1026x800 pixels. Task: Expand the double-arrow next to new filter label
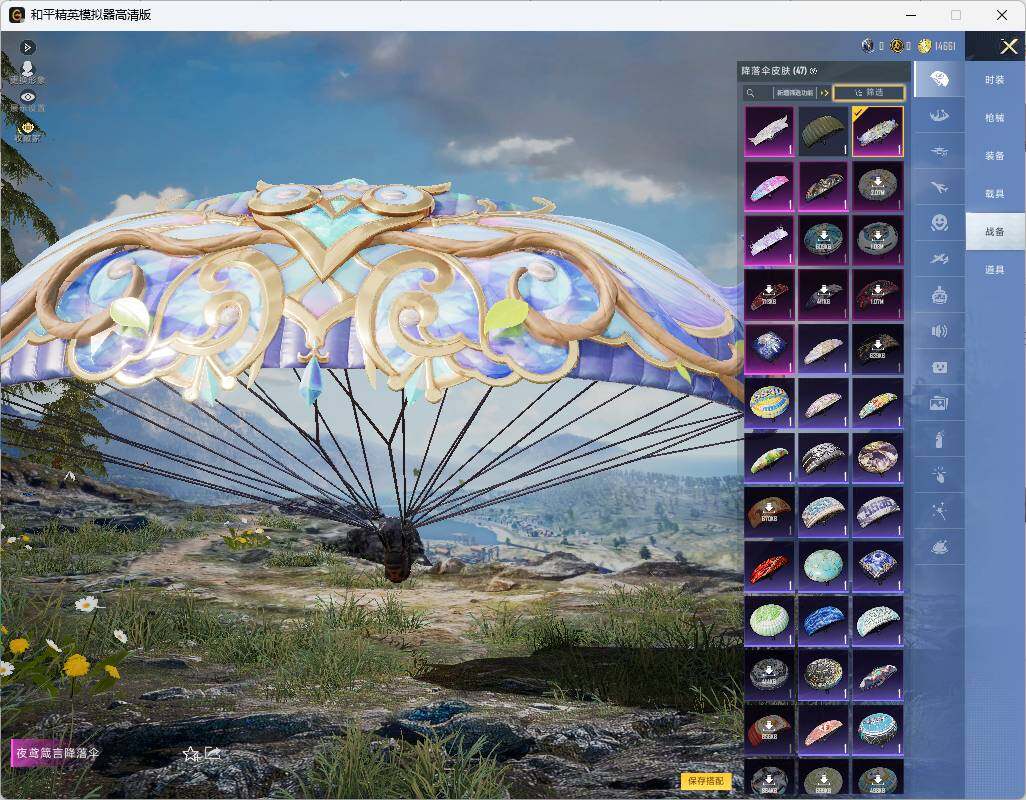[x=824, y=93]
